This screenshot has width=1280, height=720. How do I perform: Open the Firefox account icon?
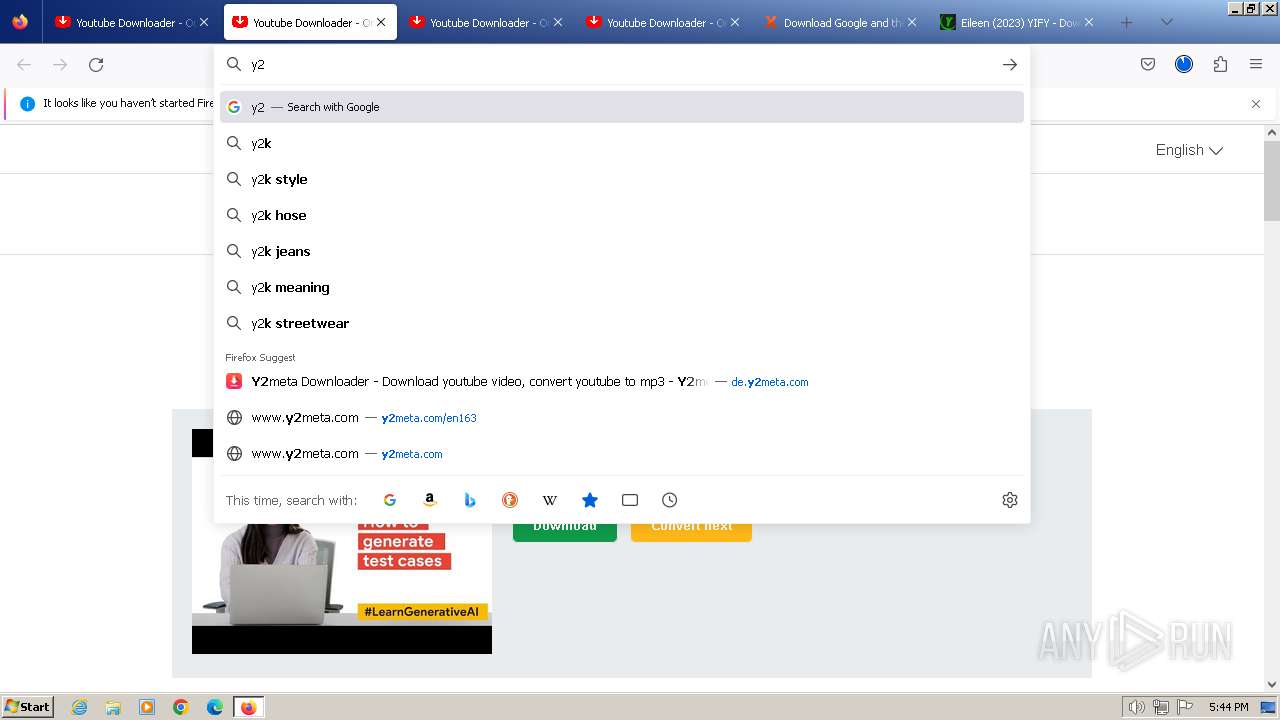(1184, 64)
